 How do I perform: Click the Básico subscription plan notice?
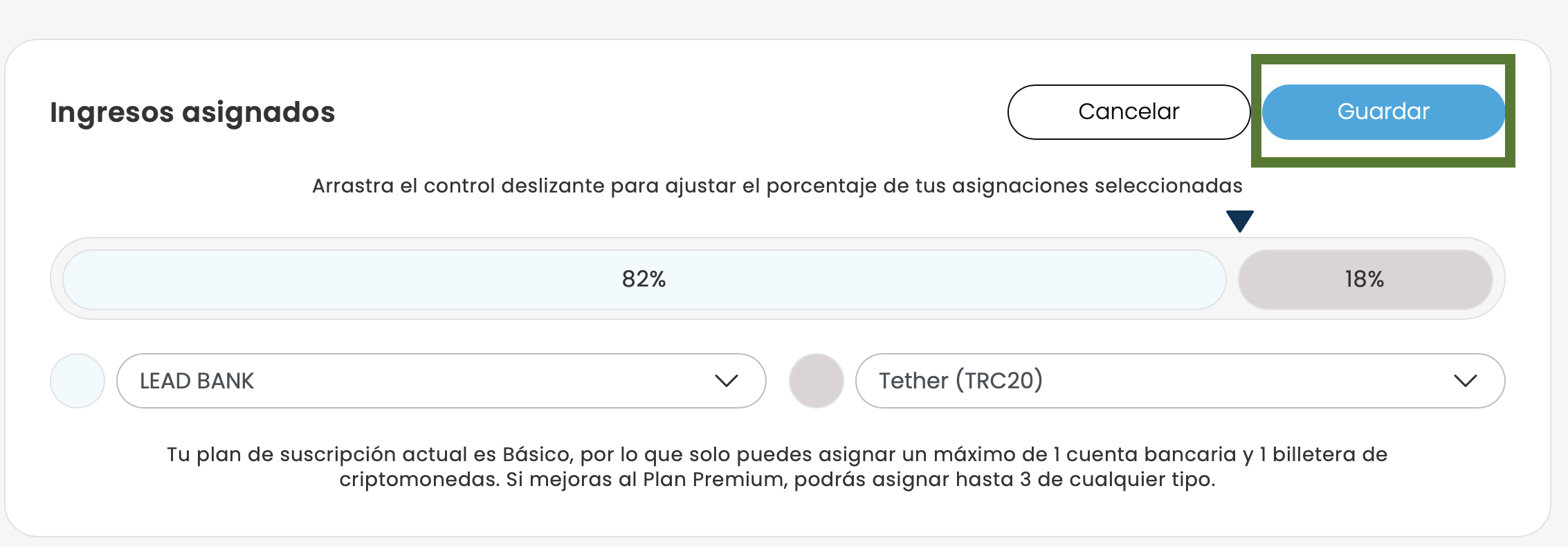(x=777, y=455)
